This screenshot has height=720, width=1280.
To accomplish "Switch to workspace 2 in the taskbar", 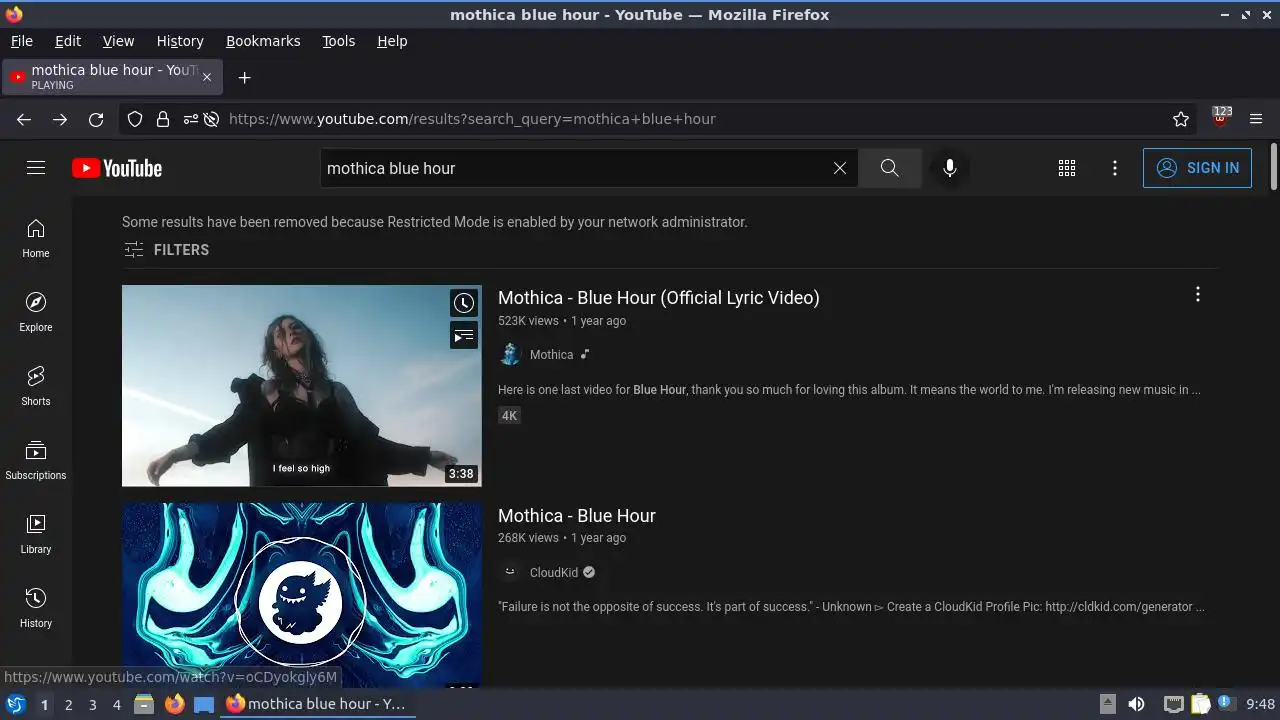I will 68,705.
